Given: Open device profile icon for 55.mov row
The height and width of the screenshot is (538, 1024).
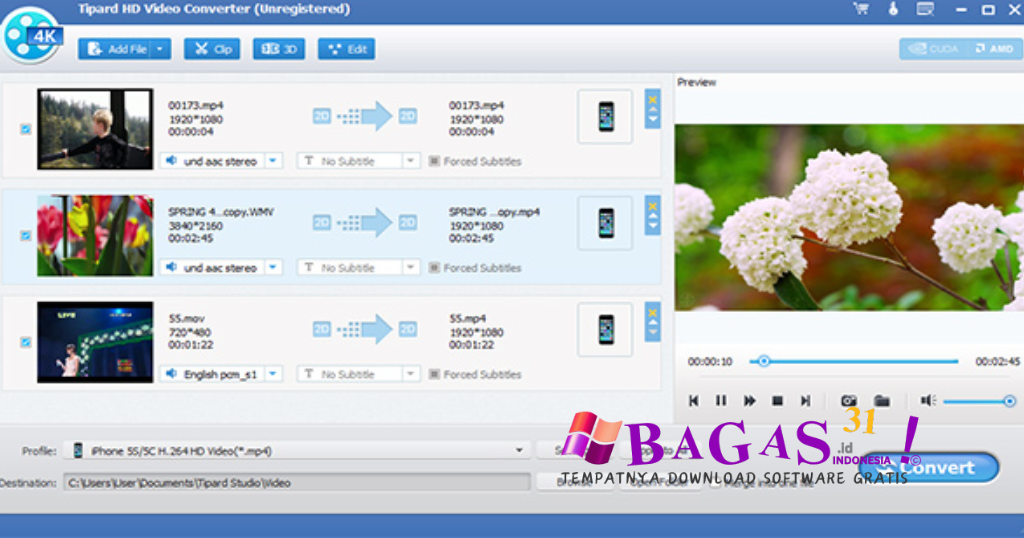Looking at the screenshot, I should tap(605, 330).
